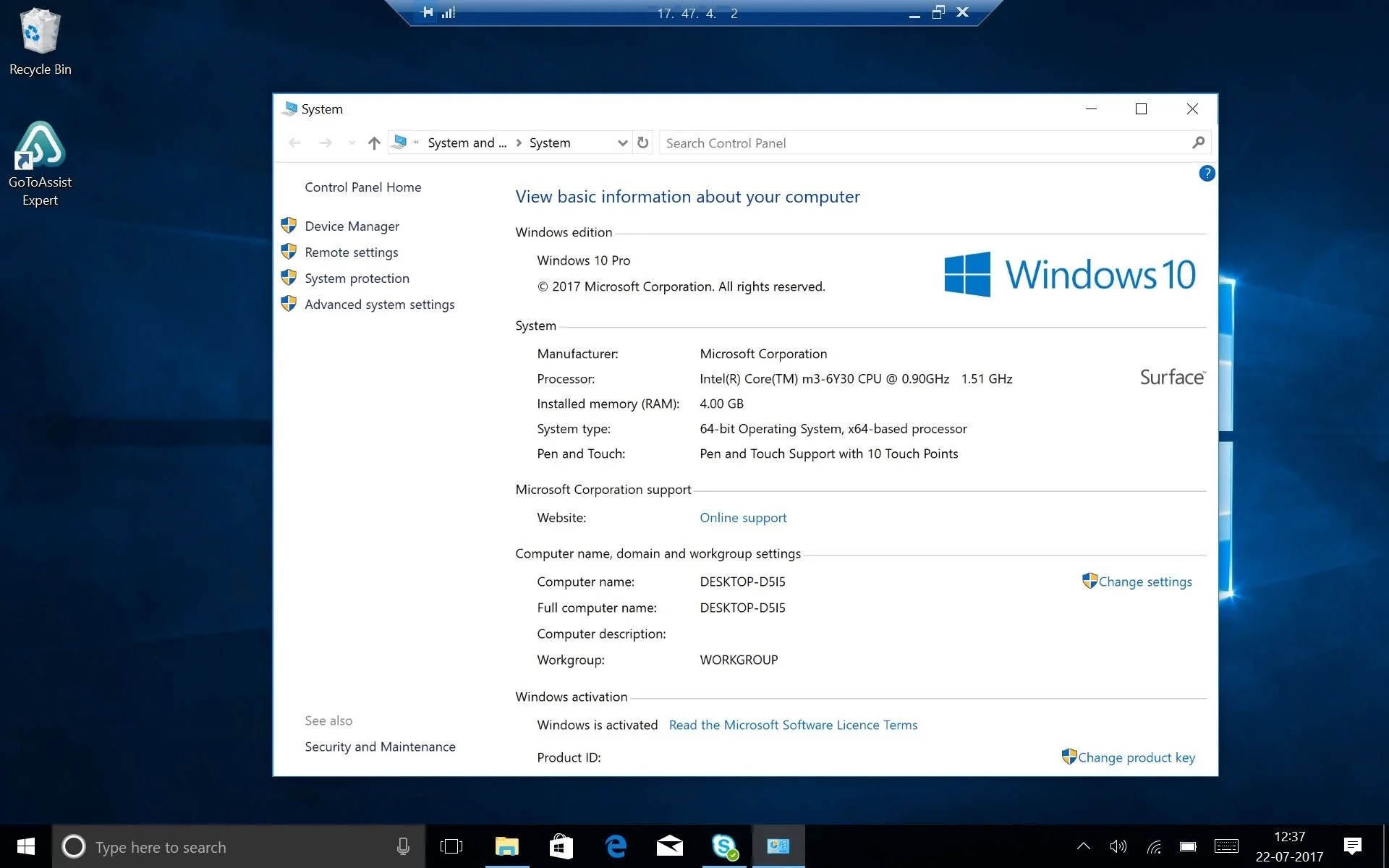This screenshot has height=868, width=1389.
Task: Open File Explorer from taskbar
Action: coord(506,846)
